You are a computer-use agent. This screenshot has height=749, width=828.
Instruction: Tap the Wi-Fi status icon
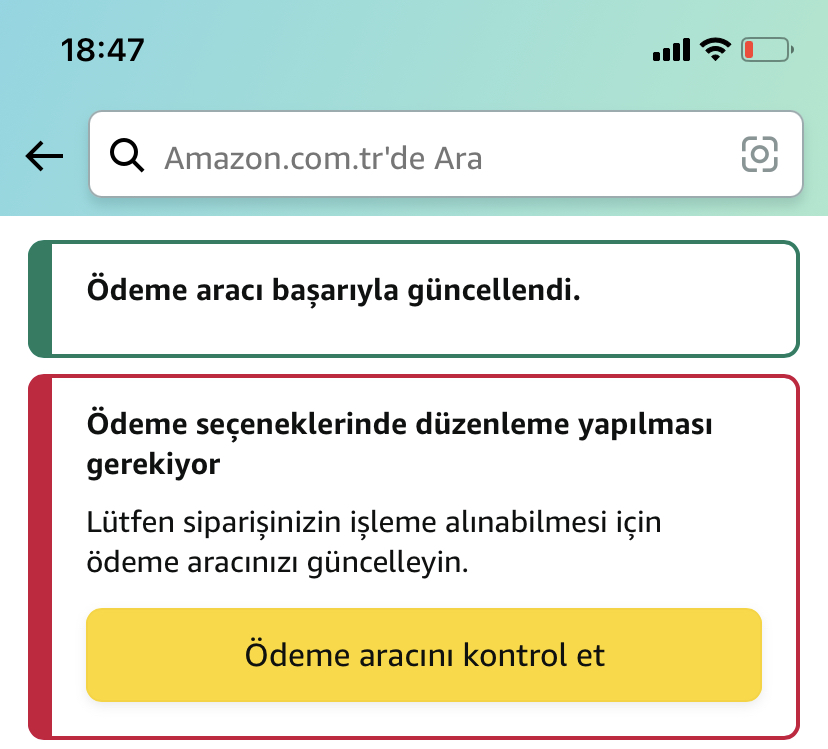click(715, 49)
